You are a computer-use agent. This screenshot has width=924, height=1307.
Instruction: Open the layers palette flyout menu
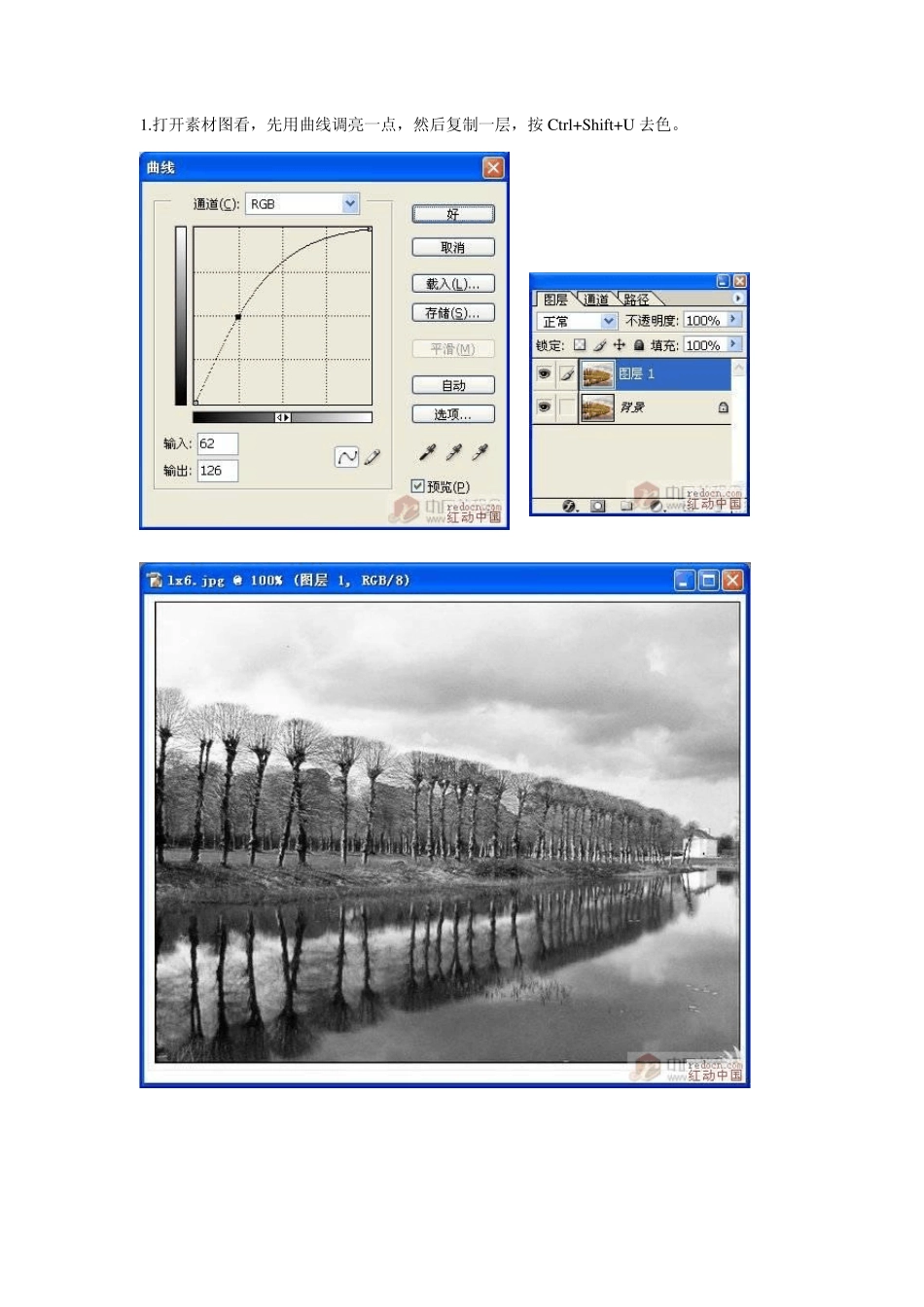click(737, 299)
